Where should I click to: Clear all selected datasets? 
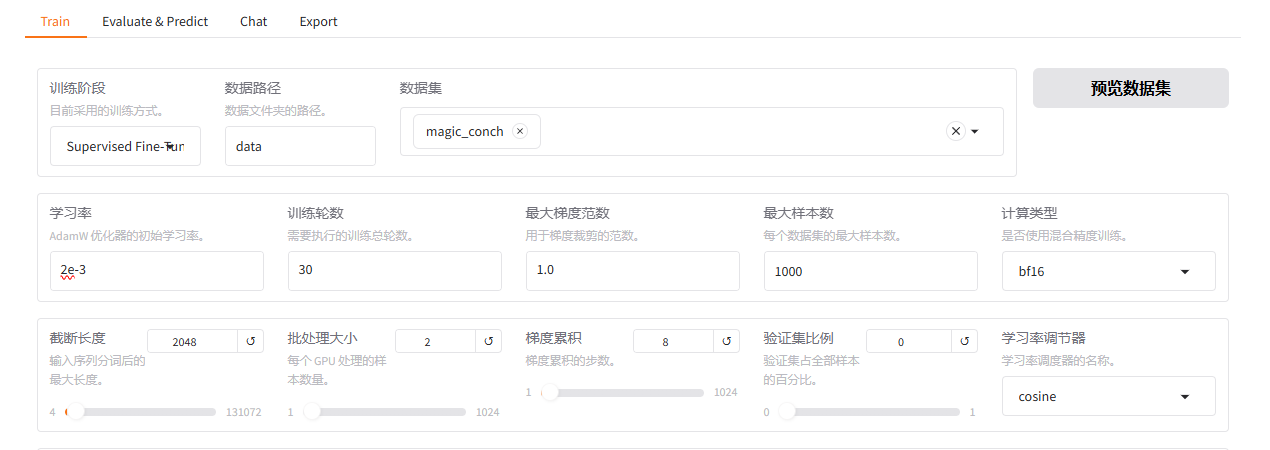pyautogui.click(x=955, y=131)
